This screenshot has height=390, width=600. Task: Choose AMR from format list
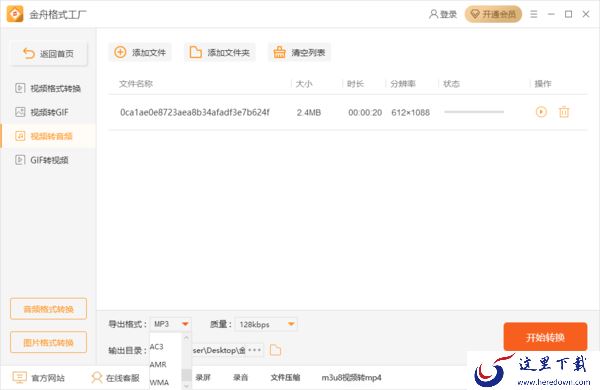[158, 365]
